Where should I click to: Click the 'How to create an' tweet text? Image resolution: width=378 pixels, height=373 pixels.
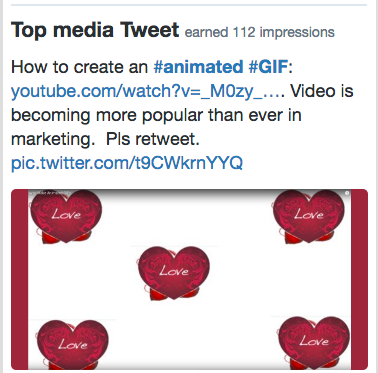(x=79, y=67)
